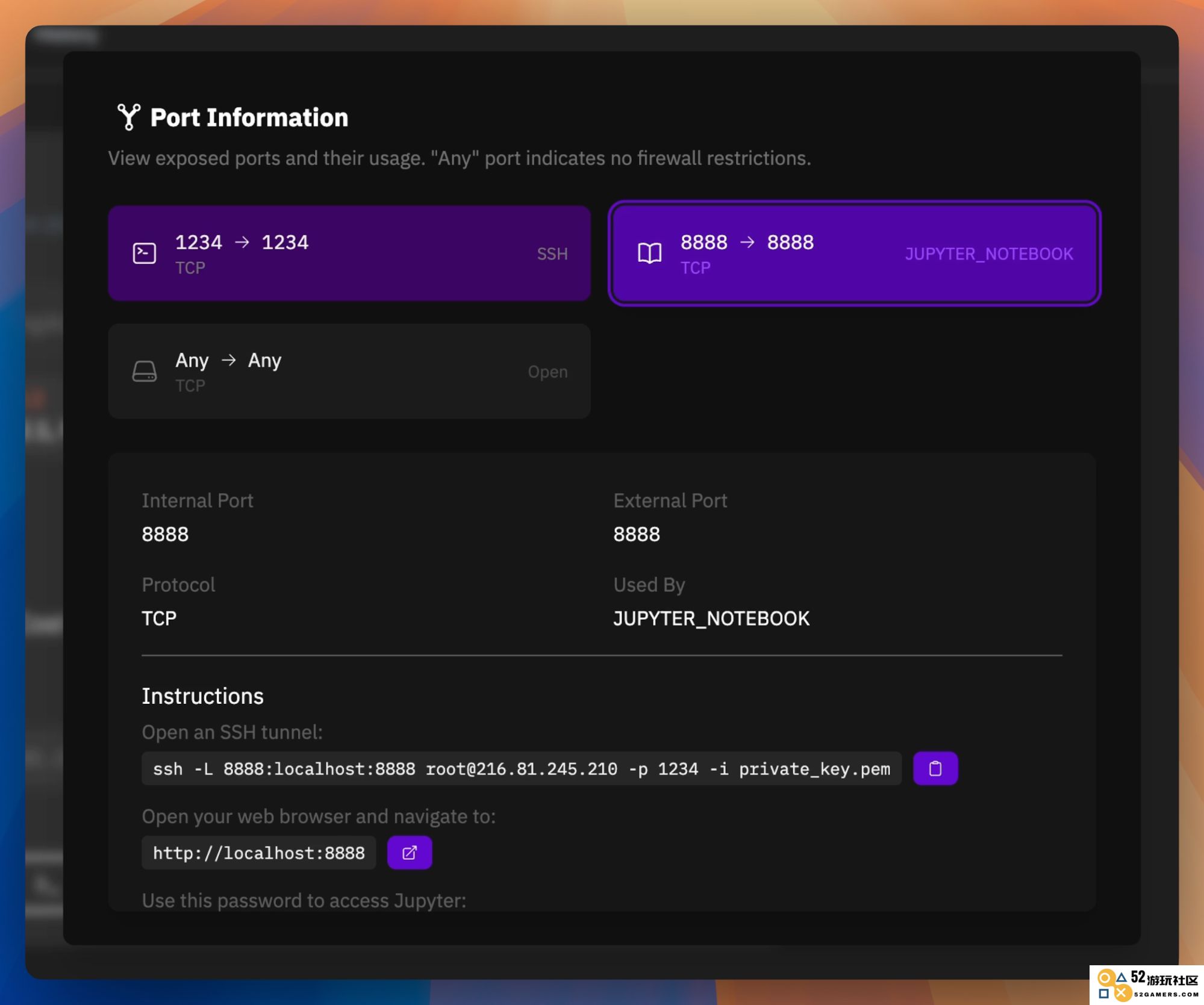Select the Any to Any Open port card

tap(349, 371)
